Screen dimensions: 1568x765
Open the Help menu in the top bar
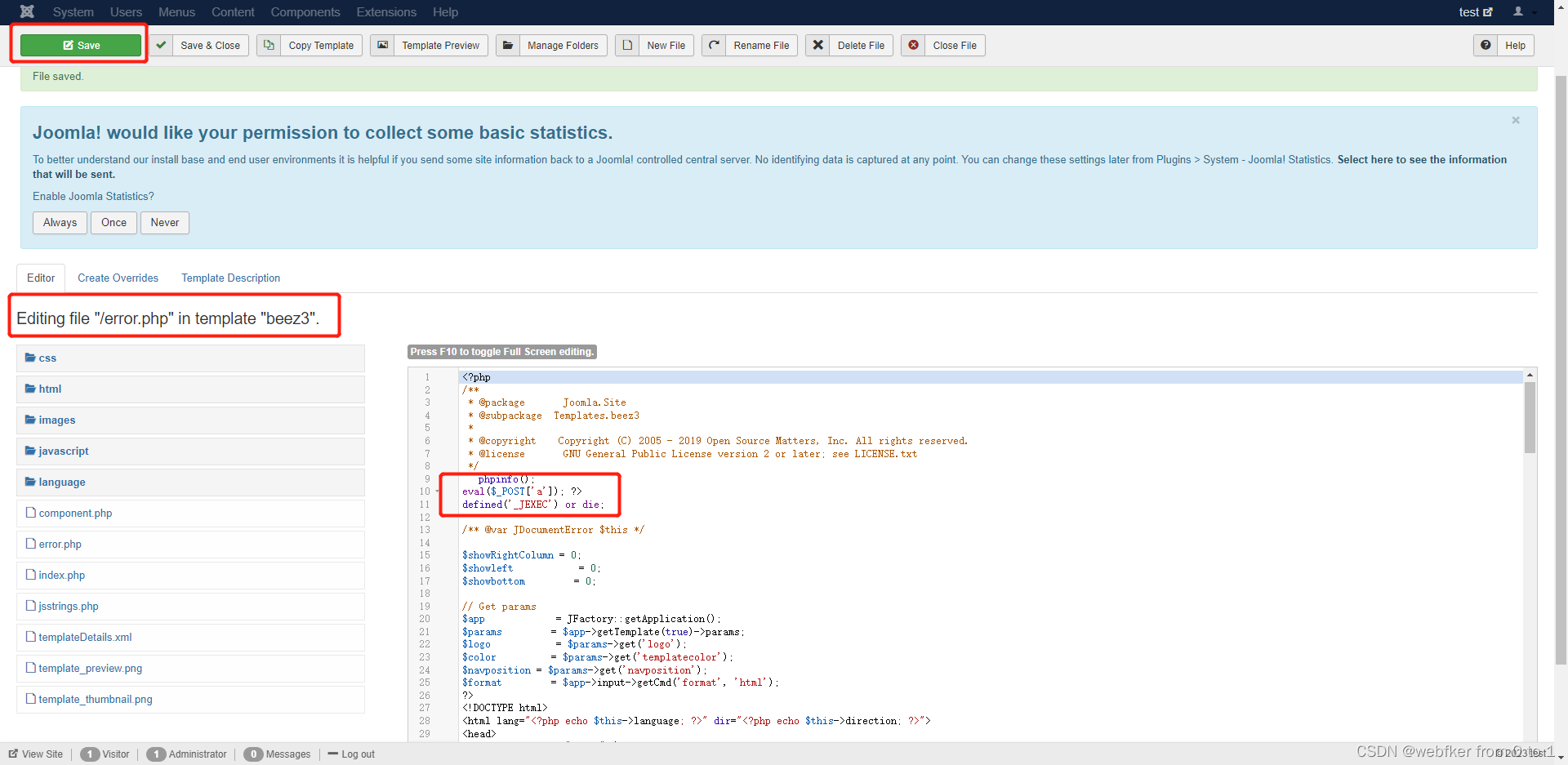click(445, 12)
